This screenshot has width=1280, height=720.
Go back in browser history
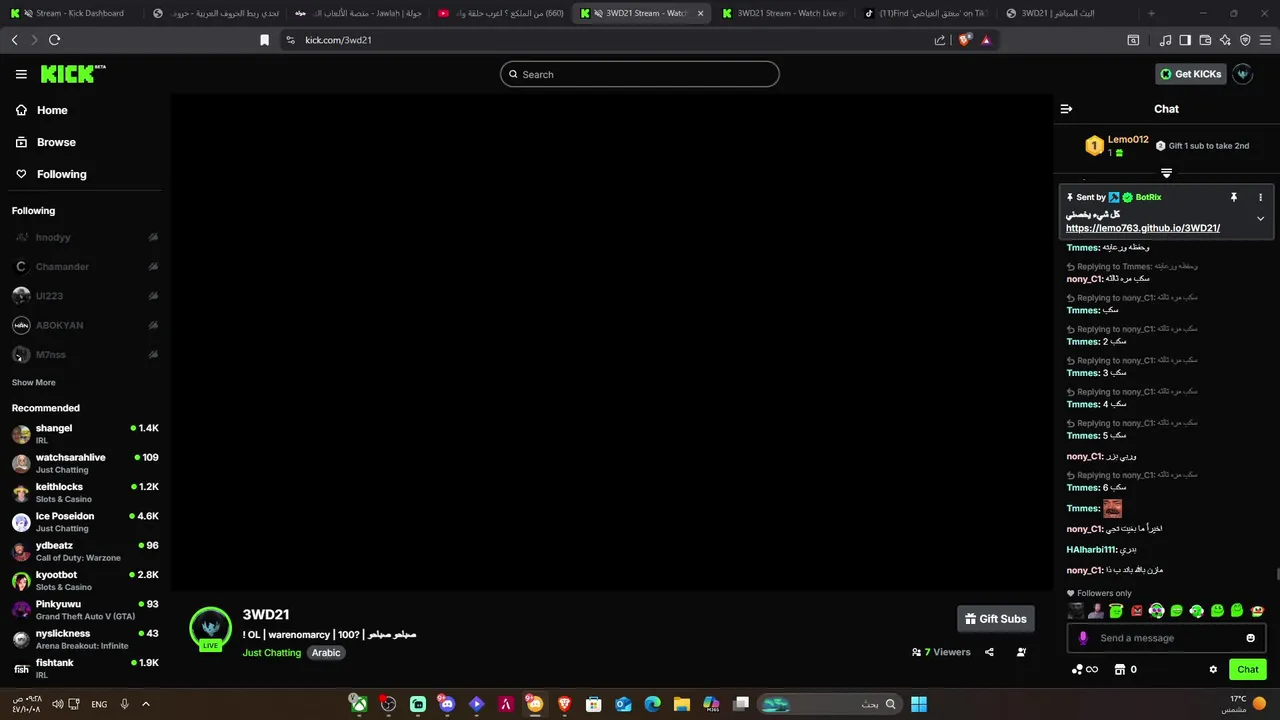(14, 40)
